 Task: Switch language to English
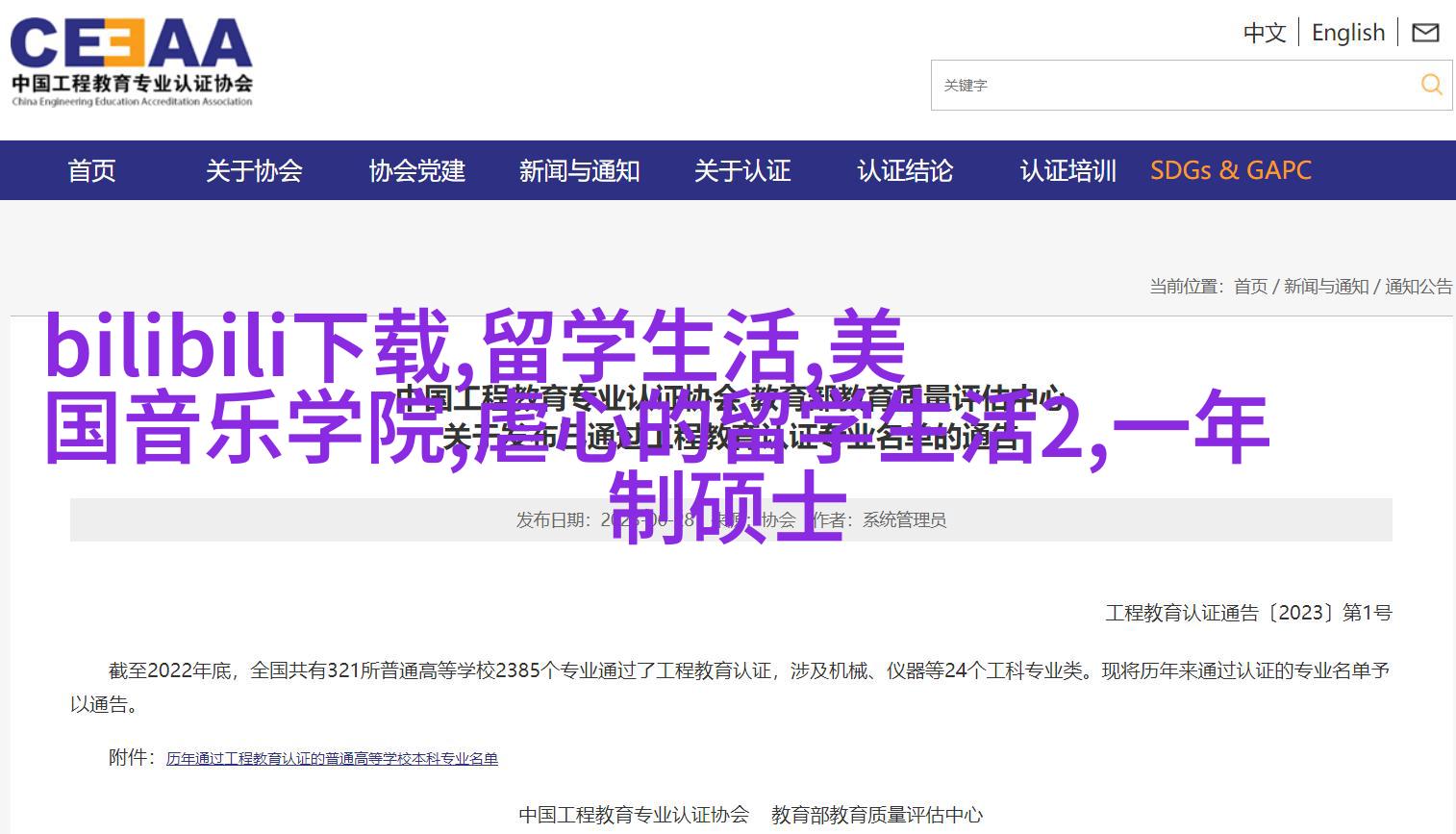(1348, 33)
